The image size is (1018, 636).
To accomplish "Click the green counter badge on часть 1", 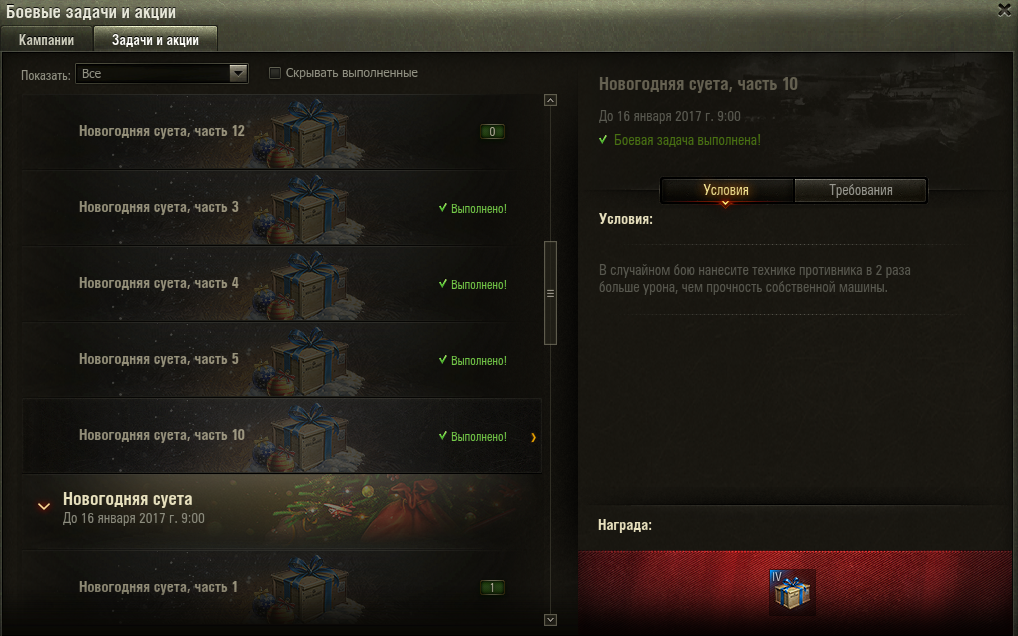I will 492,588.
